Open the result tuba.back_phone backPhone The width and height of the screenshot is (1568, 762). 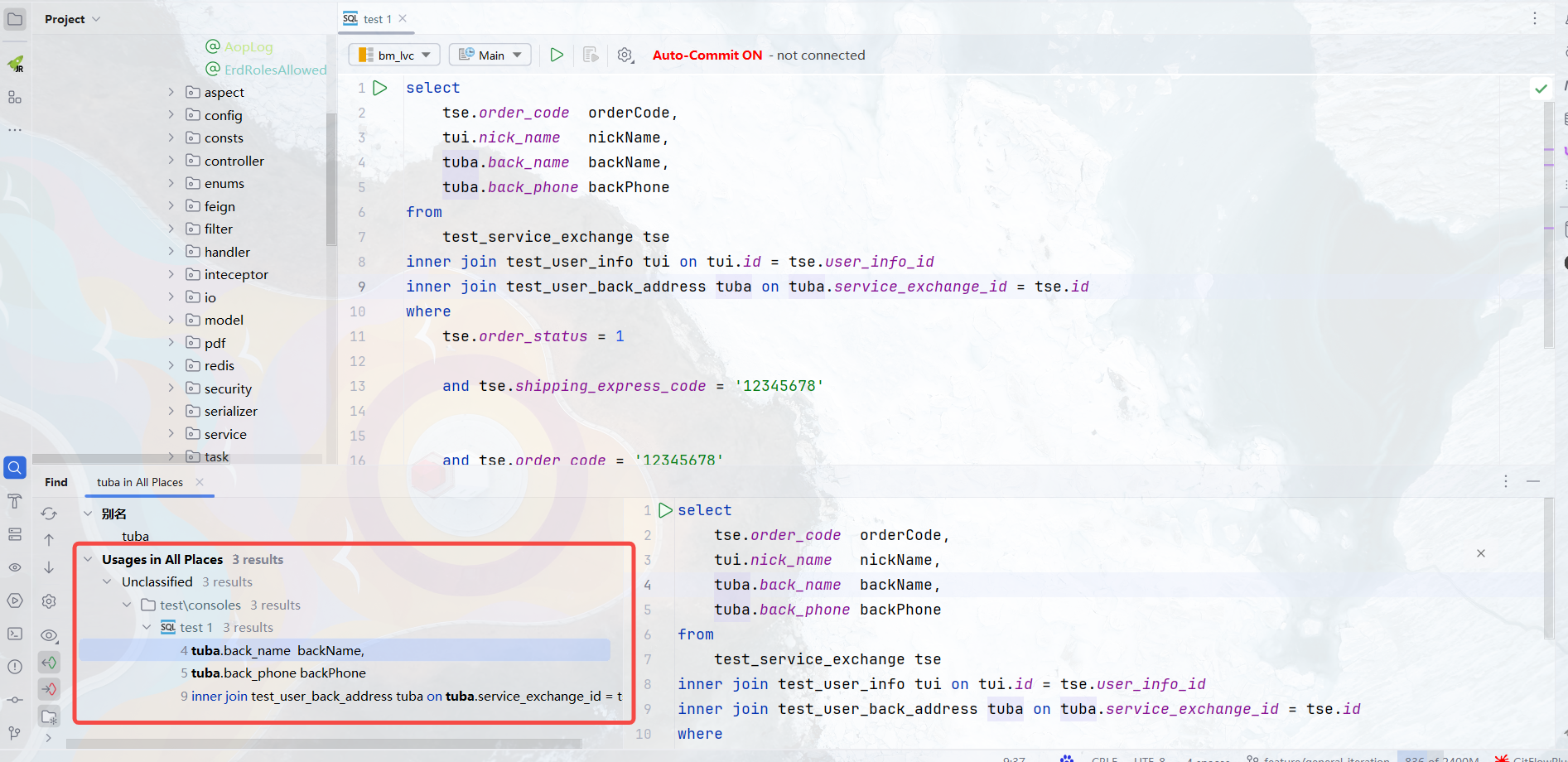(x=278, y=673)
